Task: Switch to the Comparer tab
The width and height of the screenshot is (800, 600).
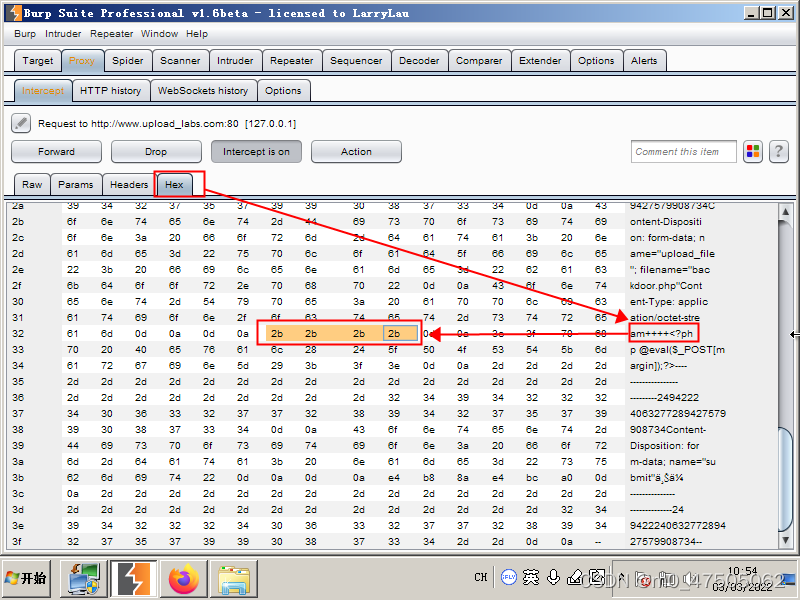Action: tap(479, 61)
